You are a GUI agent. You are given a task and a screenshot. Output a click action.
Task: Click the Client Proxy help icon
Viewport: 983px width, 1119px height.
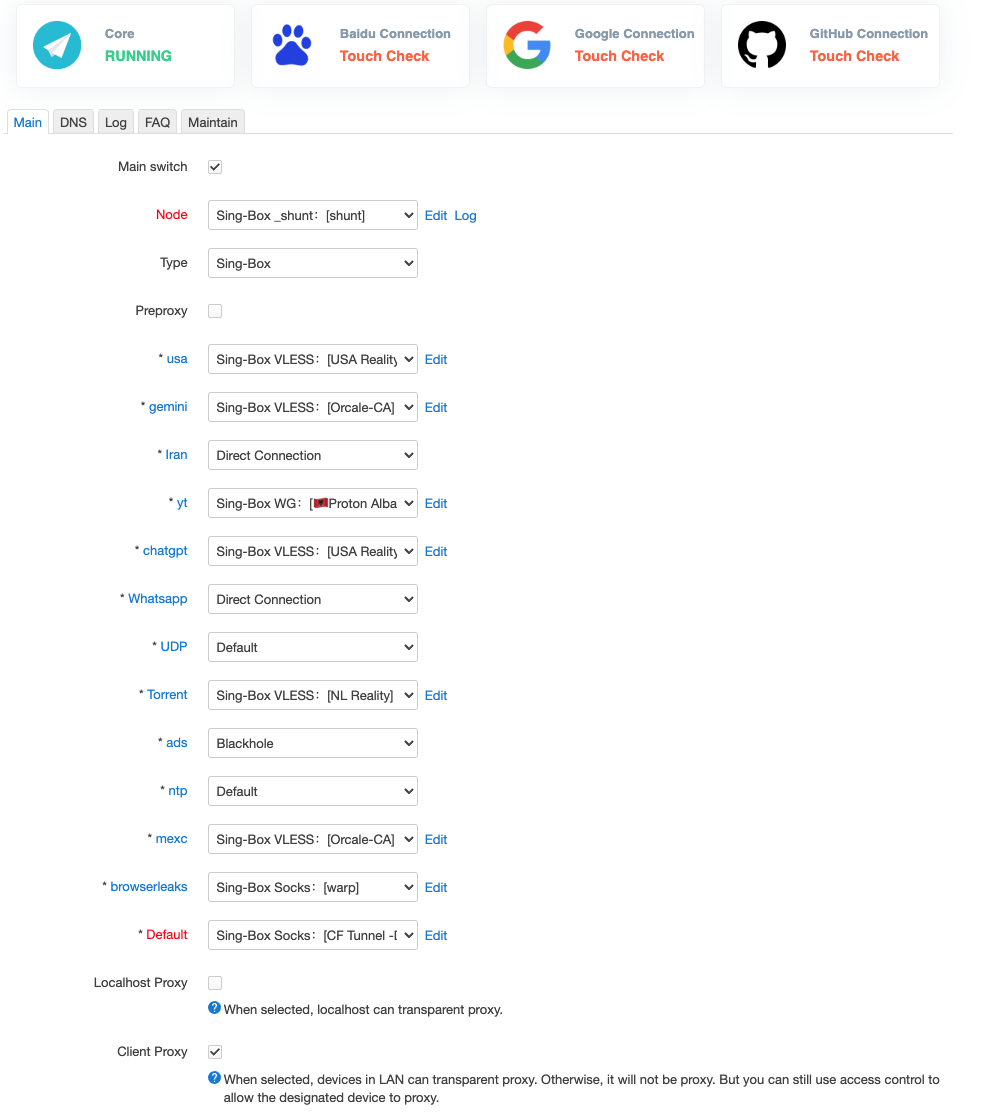[x=214, y=1078]
